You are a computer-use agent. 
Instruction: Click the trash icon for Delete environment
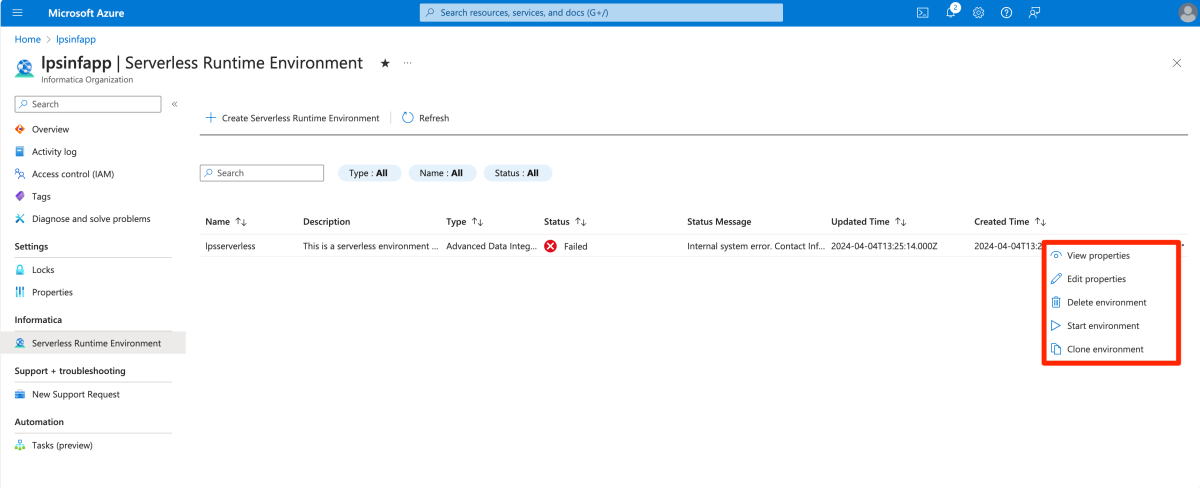pos(1056,302)
